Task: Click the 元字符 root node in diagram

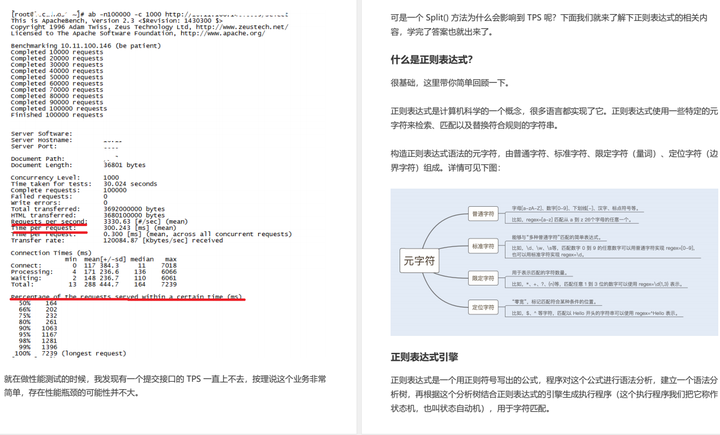Action: pos(419,260)
